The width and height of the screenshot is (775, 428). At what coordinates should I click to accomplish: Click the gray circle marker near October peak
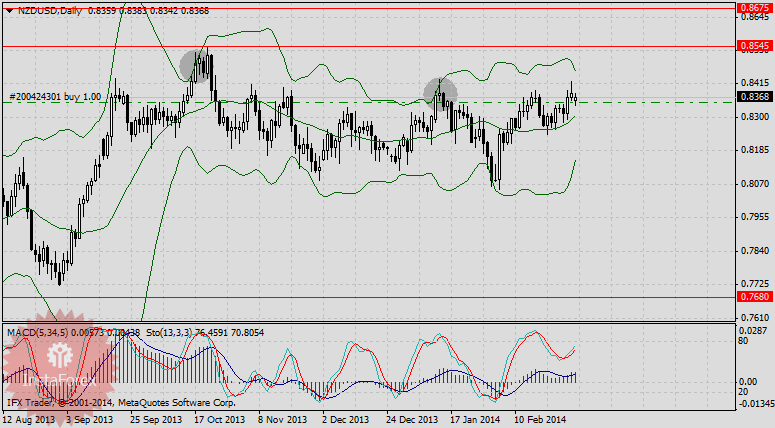(x=196, y=65)
